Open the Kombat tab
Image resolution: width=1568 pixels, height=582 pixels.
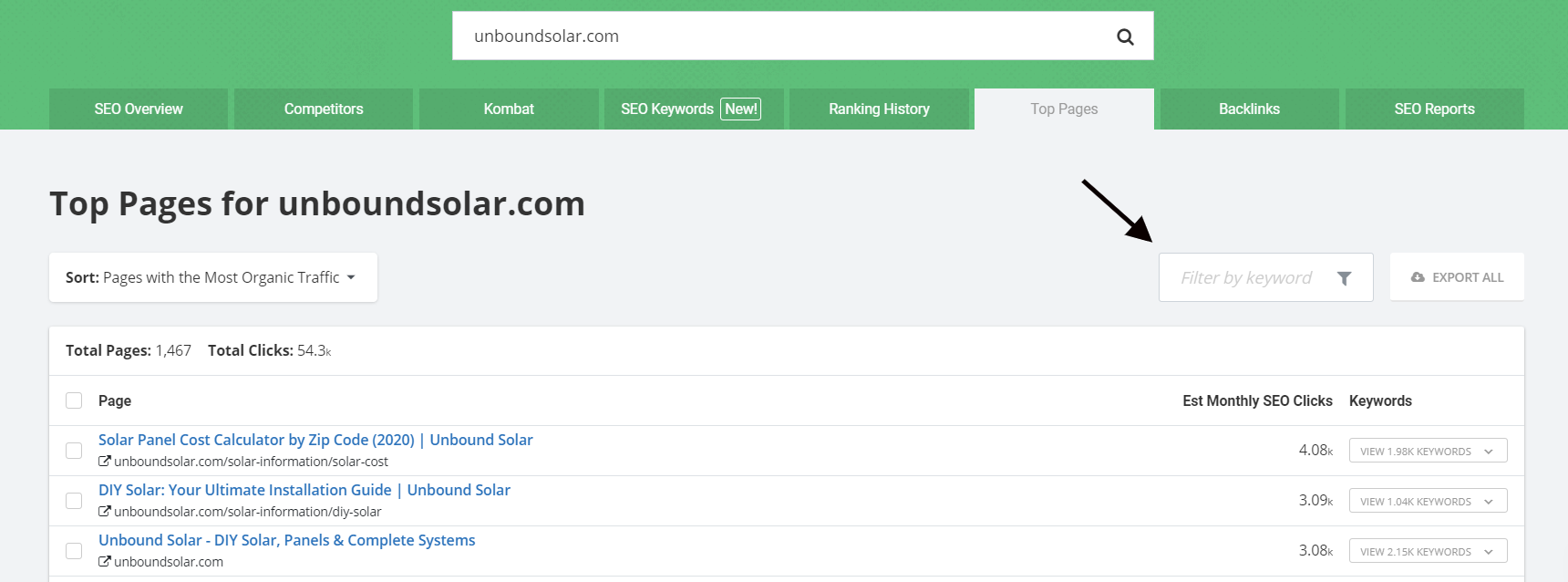(x=509, y=109)
